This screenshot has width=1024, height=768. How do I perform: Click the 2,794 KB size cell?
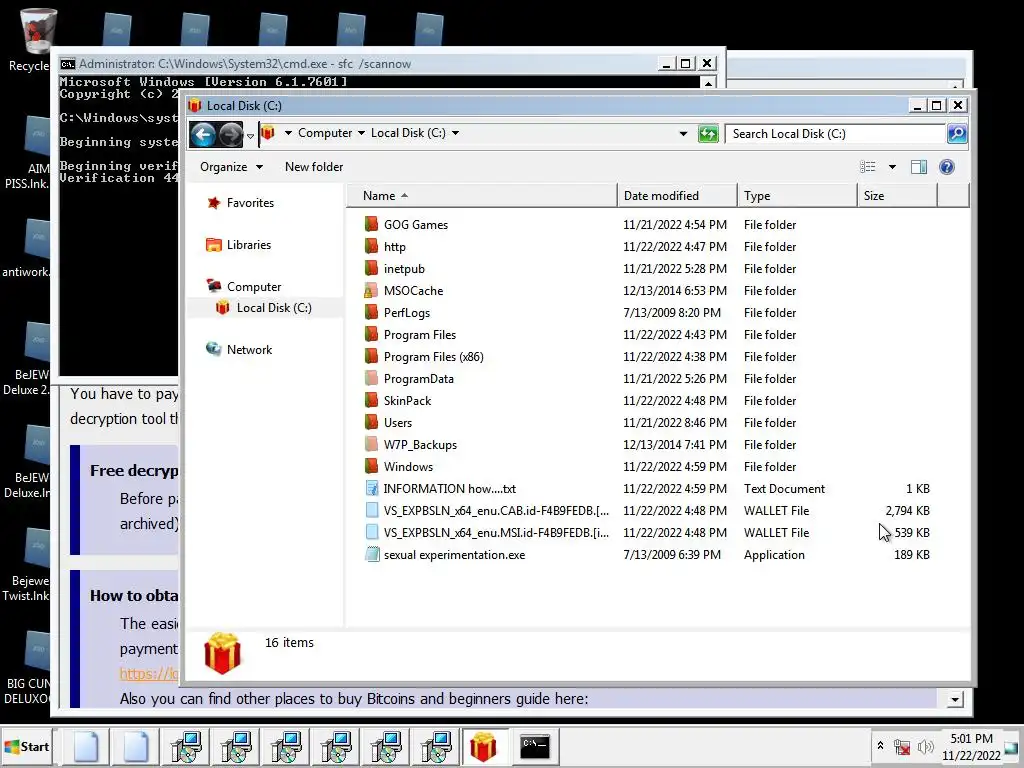tap(907, 511)
